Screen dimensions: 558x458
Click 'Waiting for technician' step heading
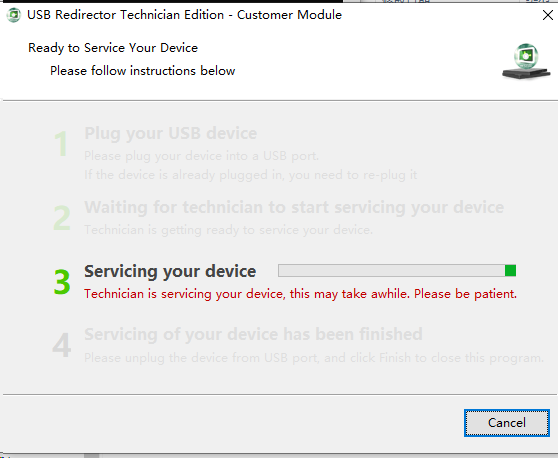point(294,207)
